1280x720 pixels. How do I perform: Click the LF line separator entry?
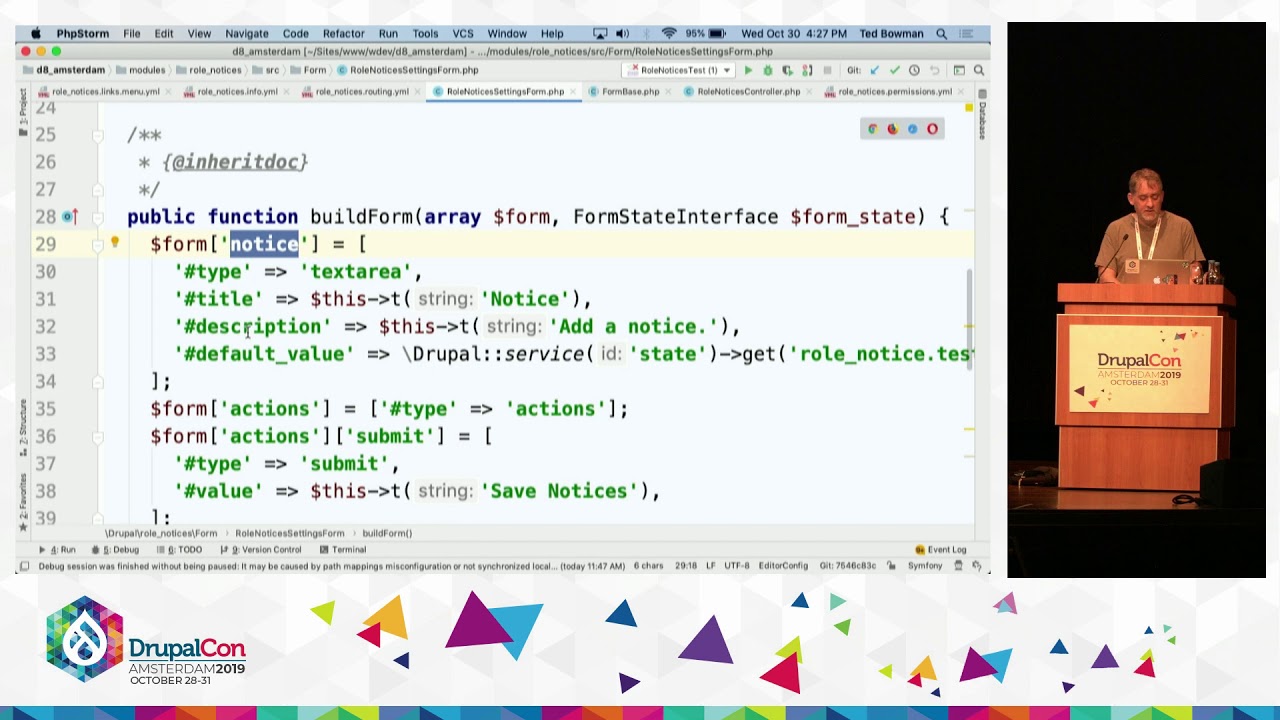pyautogui.click(x=711, y=566)
